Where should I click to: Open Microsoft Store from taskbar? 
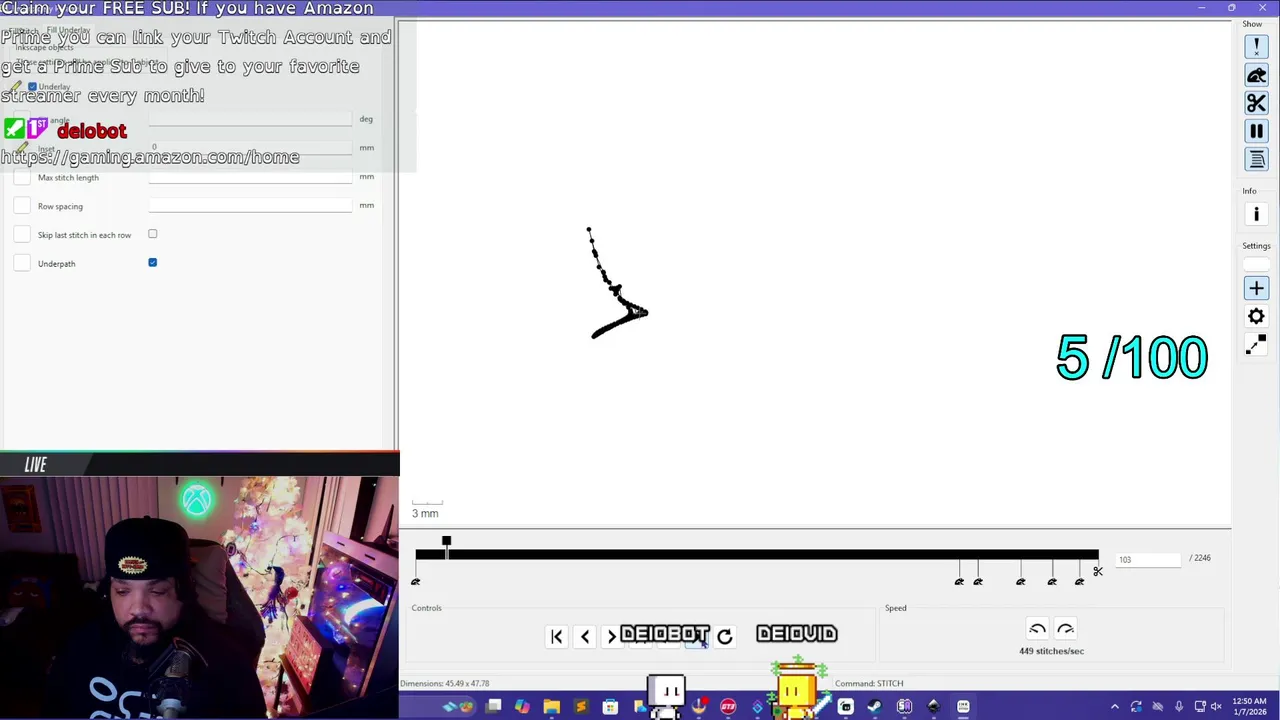pyautogui.click(x=610, y=707)
